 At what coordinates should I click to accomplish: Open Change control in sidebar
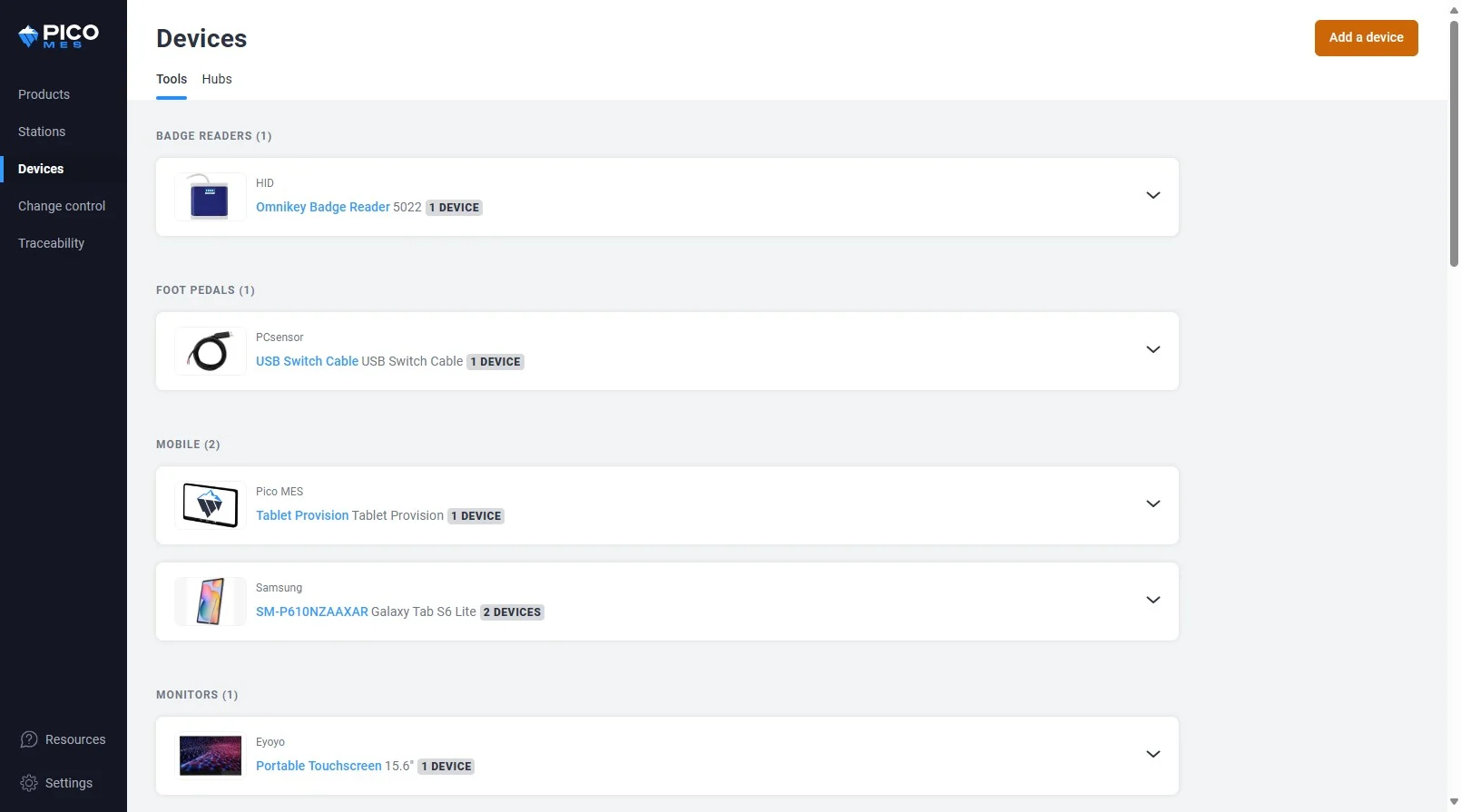click(x=62, y=206)
